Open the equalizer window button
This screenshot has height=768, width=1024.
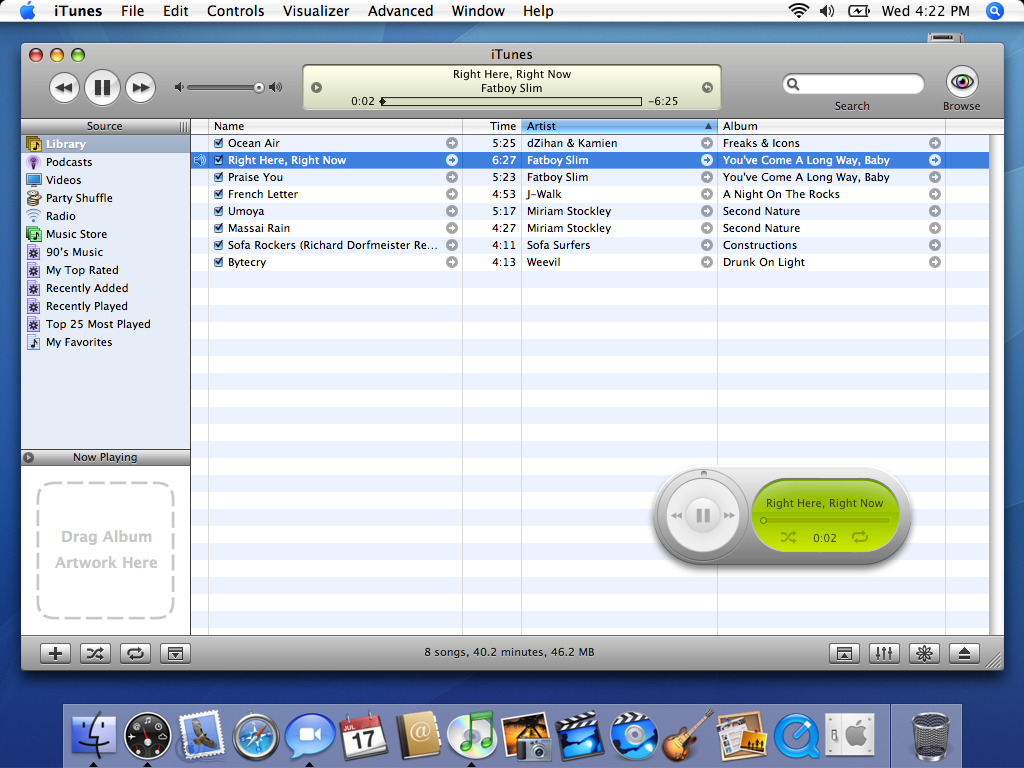coord(883,653)
